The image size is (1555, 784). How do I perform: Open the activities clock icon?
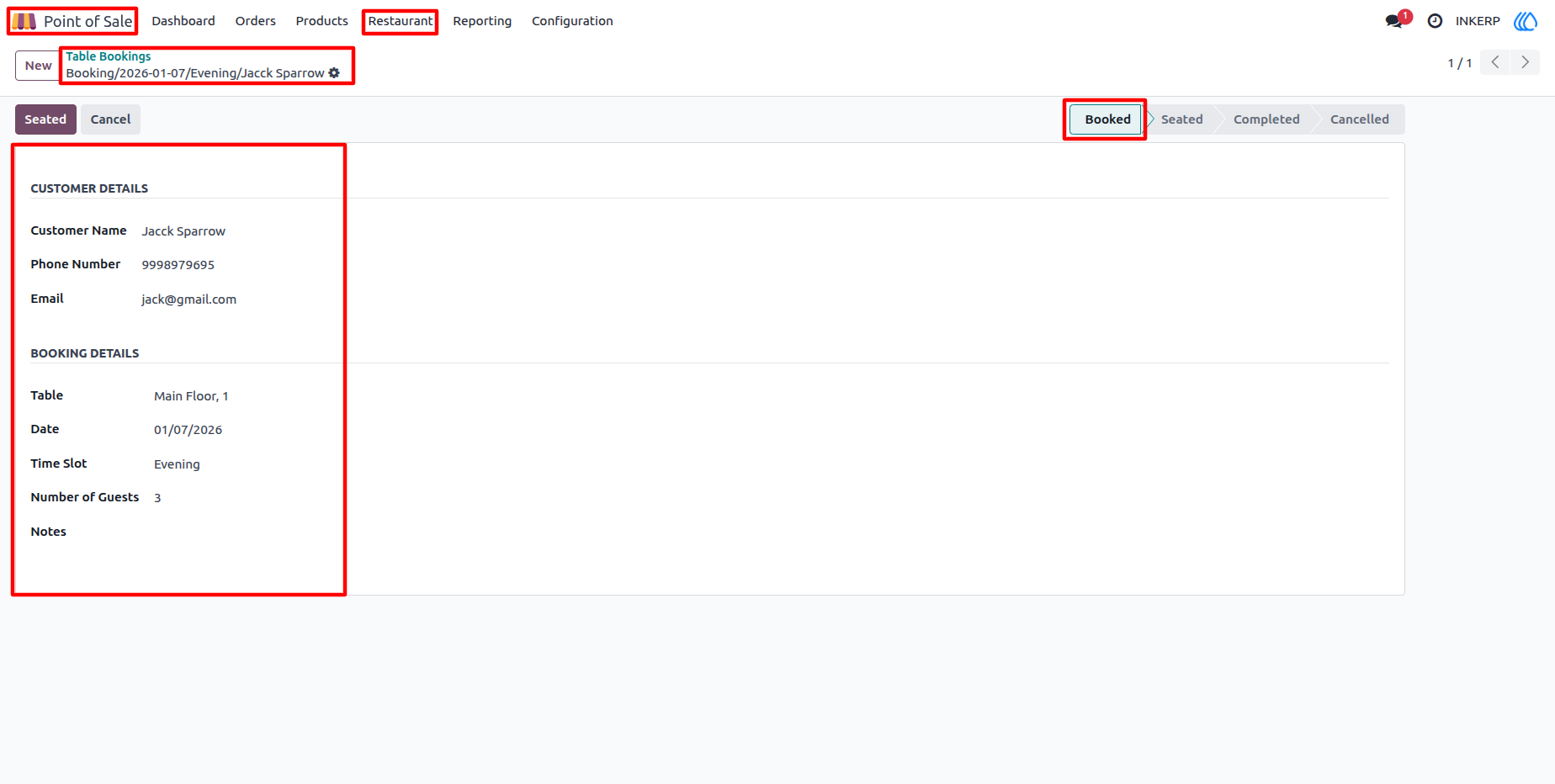(x=1435, y=21)
